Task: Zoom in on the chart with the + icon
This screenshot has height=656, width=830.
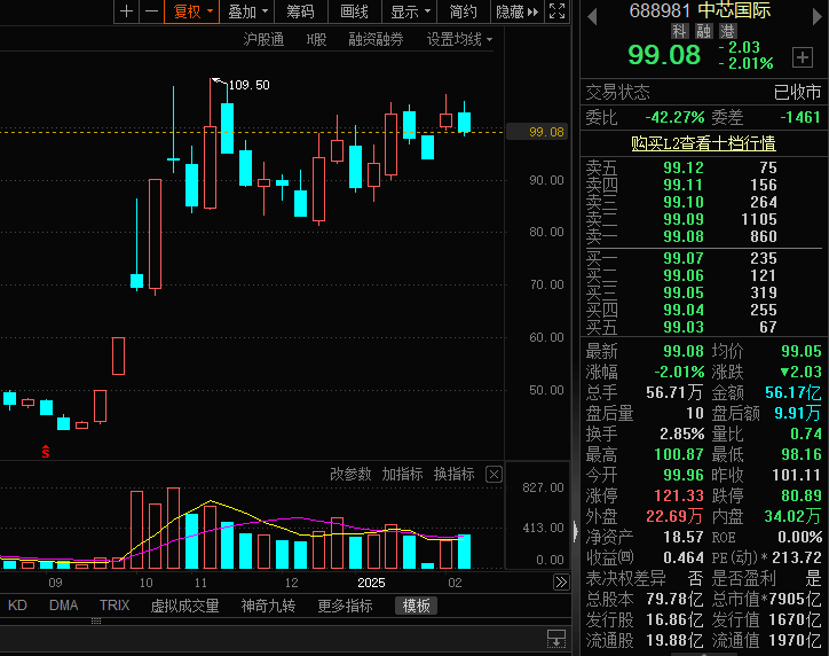Action: (127, 12)
